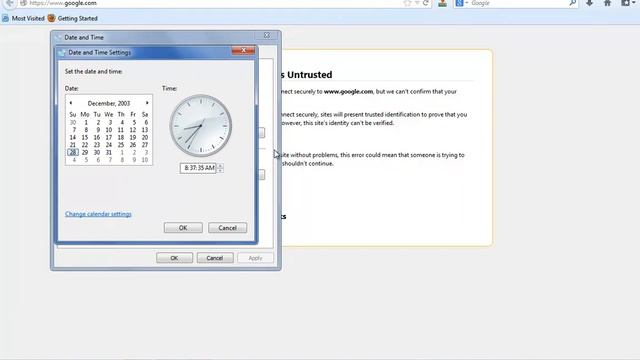Open the Getting Started bookmark
Screen dimensions: 640x360
pos(73,18)
